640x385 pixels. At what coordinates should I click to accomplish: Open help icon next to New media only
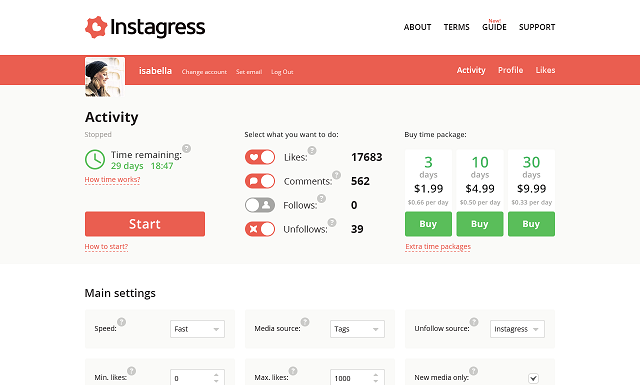pos(473,371)
